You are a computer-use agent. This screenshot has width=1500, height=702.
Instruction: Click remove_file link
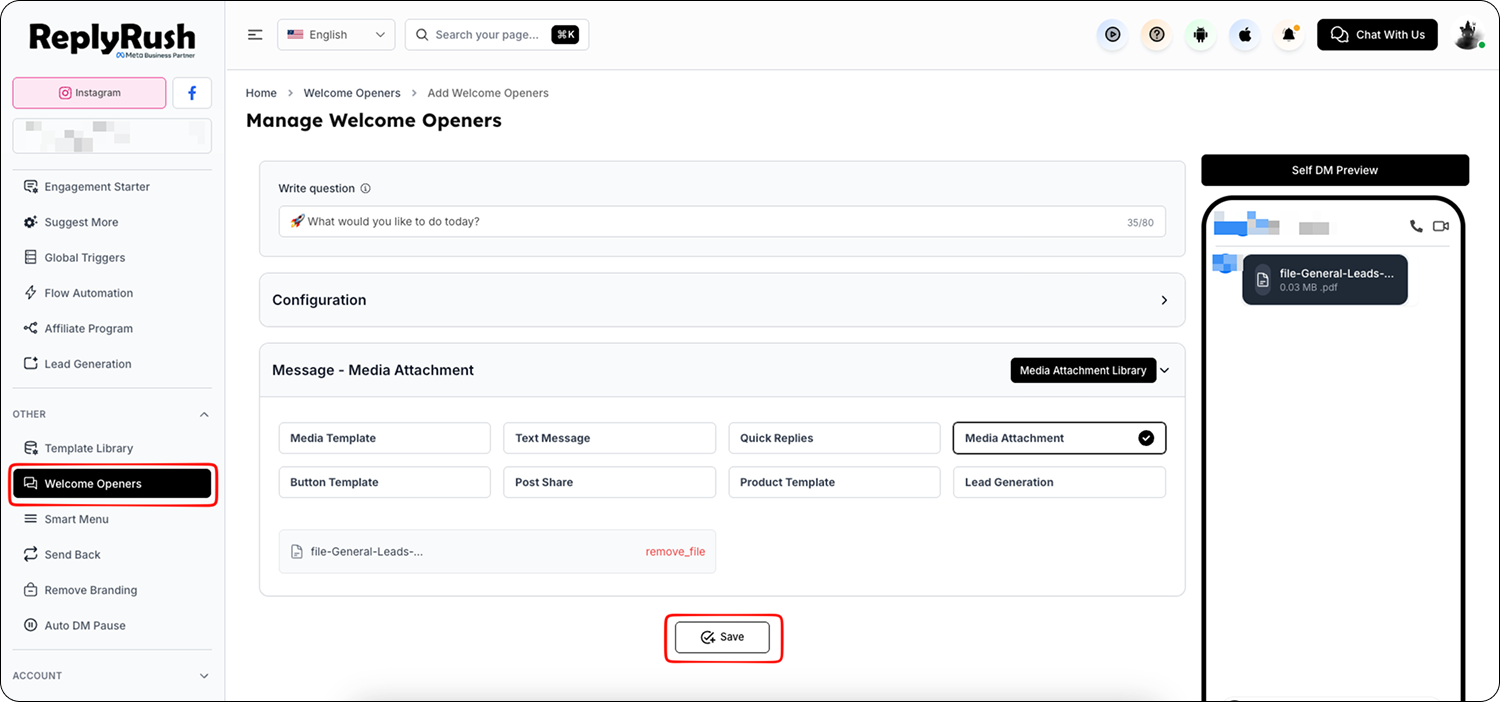[675, 552]
